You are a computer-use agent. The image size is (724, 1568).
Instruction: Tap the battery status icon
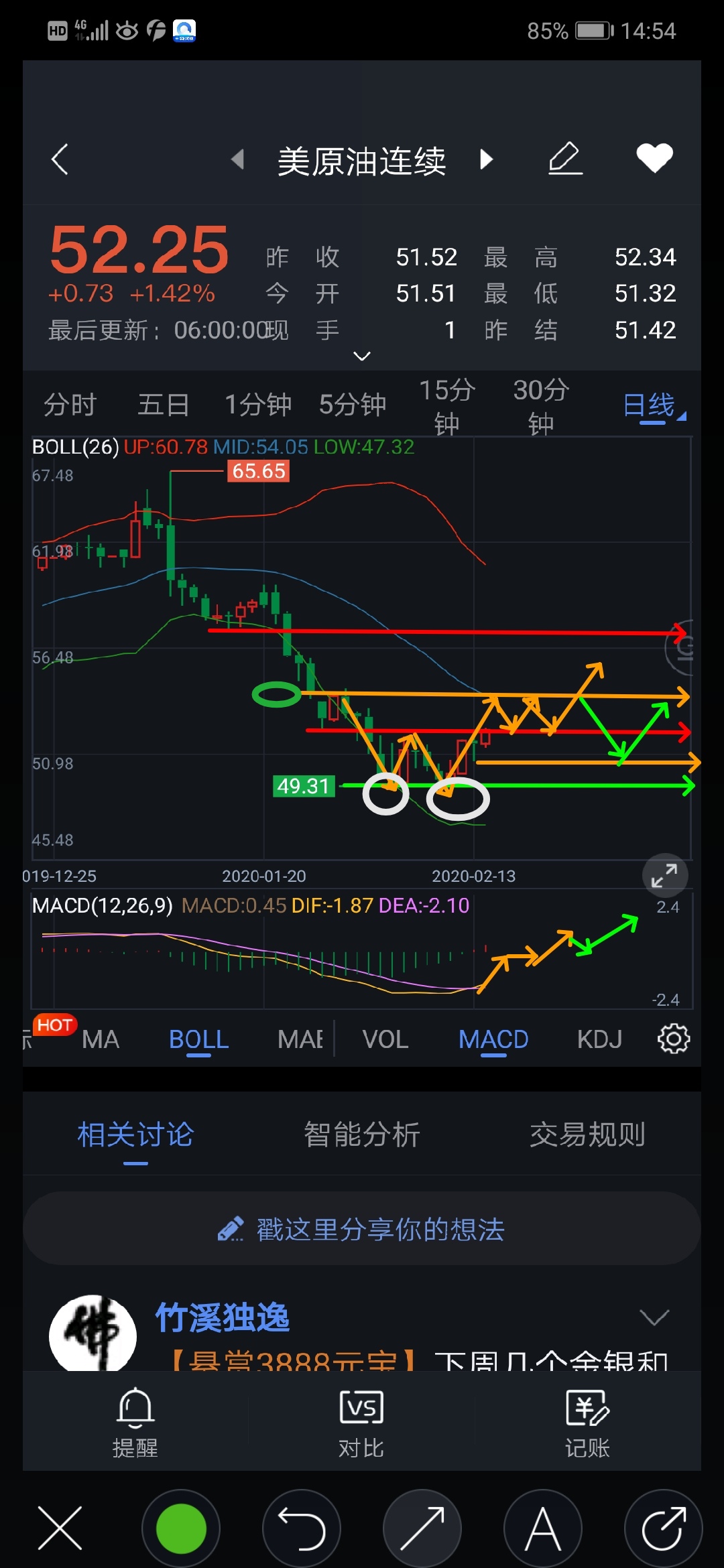pyautogui.click(x=595, y=31)
